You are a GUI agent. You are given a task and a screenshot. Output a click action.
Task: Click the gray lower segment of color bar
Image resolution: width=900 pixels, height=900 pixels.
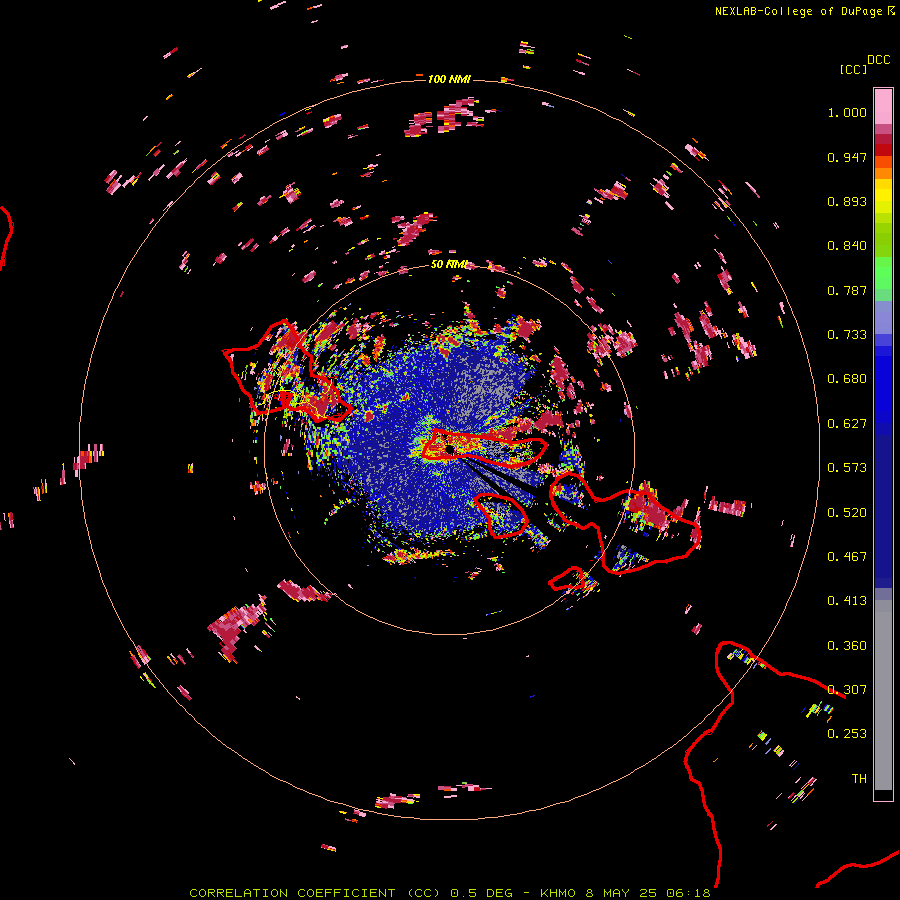coord(883,695)
